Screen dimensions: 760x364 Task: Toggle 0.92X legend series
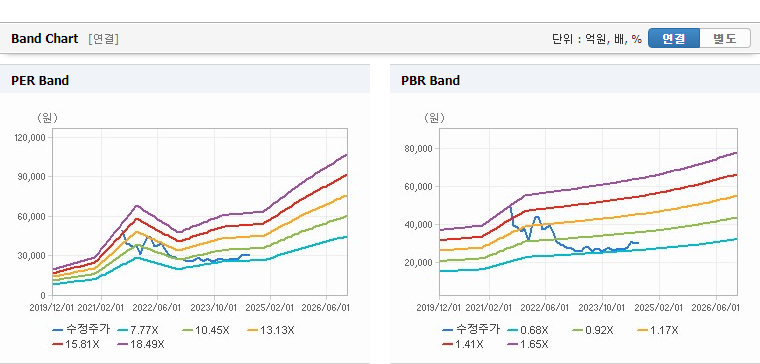pyautogui.click(x=592, y=331)
